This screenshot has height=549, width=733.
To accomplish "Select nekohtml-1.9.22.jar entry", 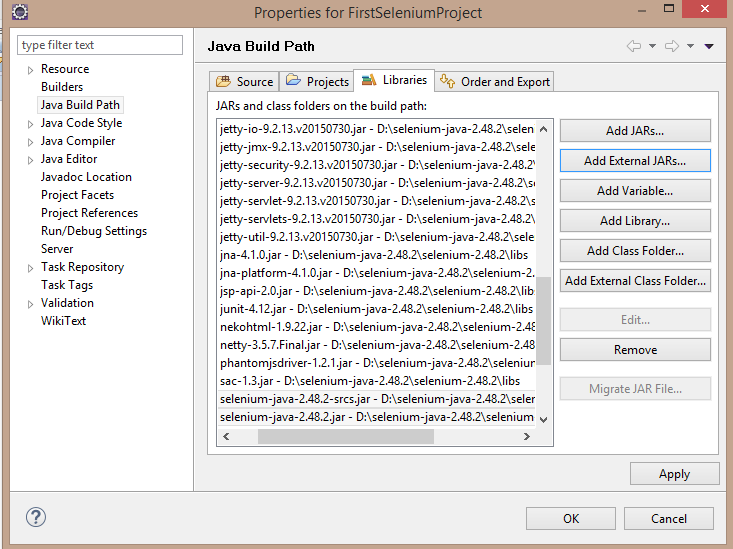I will click(377, 327).
